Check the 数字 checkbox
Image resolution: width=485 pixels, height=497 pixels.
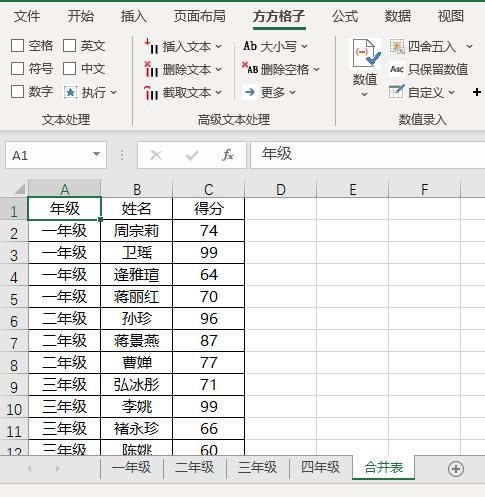(x=17, y=91)
